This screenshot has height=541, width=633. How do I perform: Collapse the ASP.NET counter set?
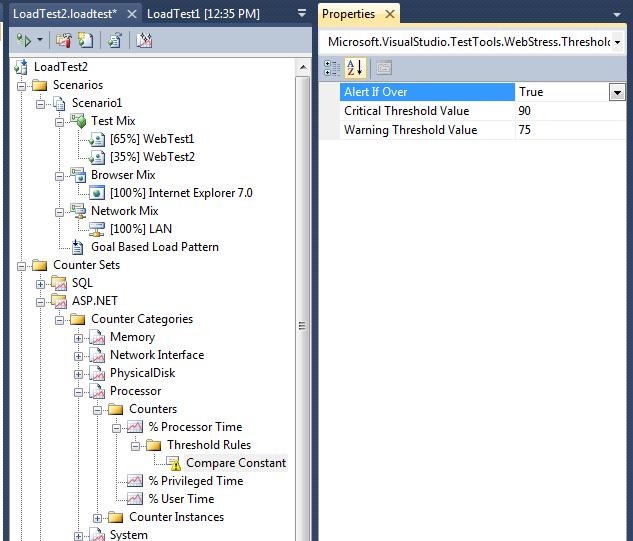[x=40, y=302]
